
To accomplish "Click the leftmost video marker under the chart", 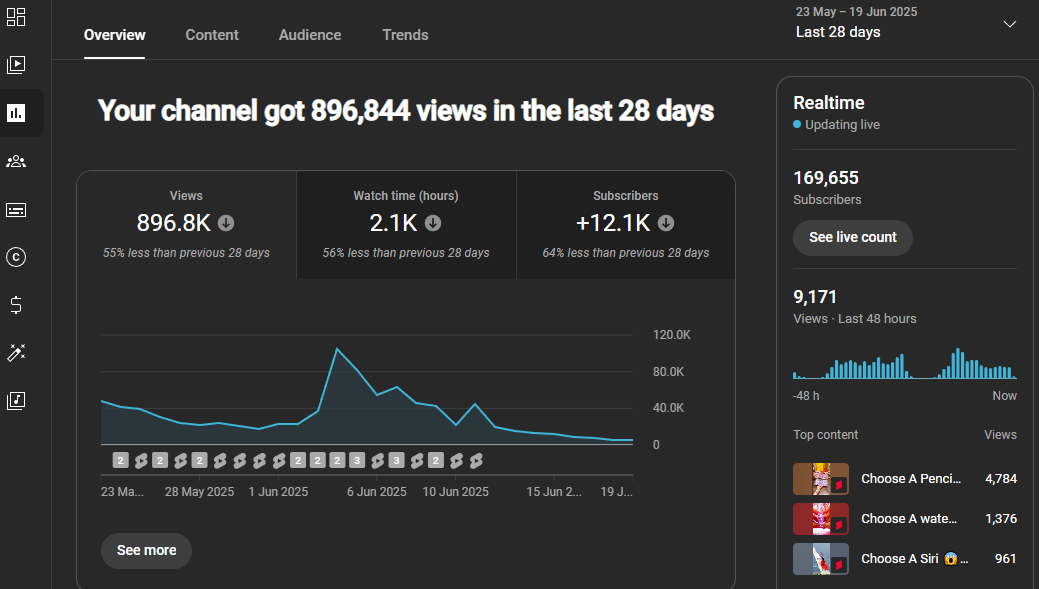I will [121, 461].
